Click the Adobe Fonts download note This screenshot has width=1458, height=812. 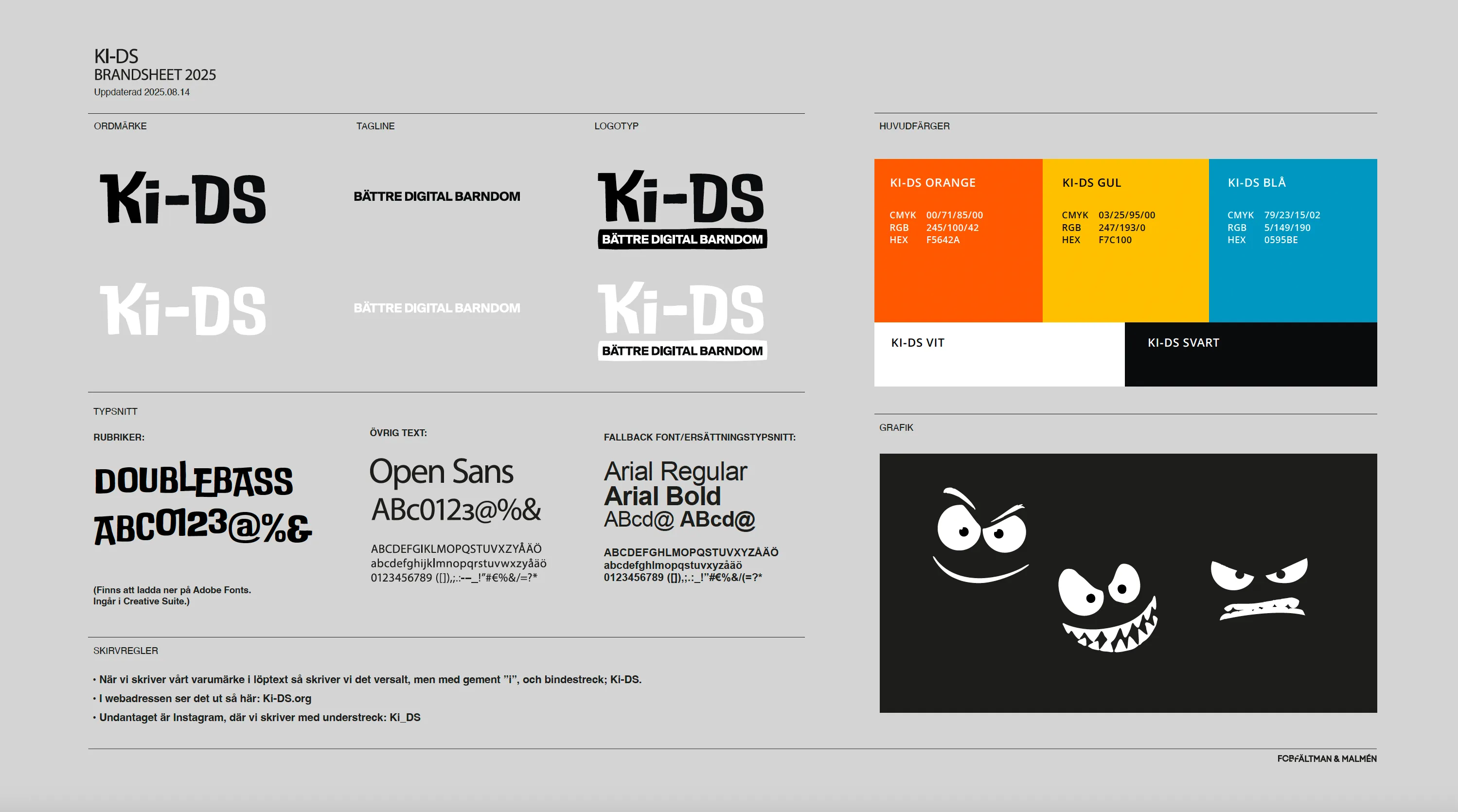(172, 596)
